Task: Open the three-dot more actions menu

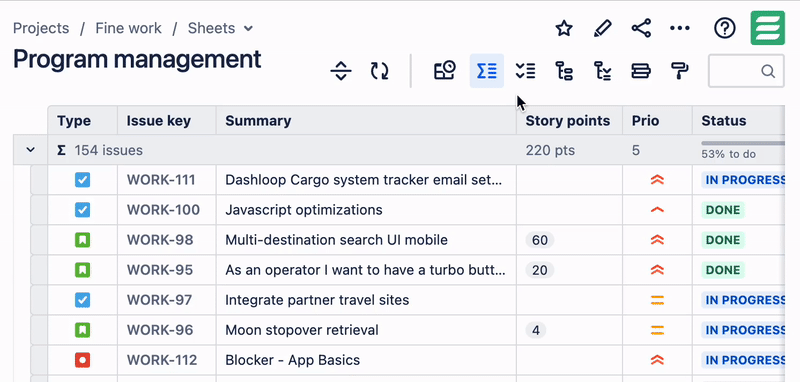Action: 680,28
